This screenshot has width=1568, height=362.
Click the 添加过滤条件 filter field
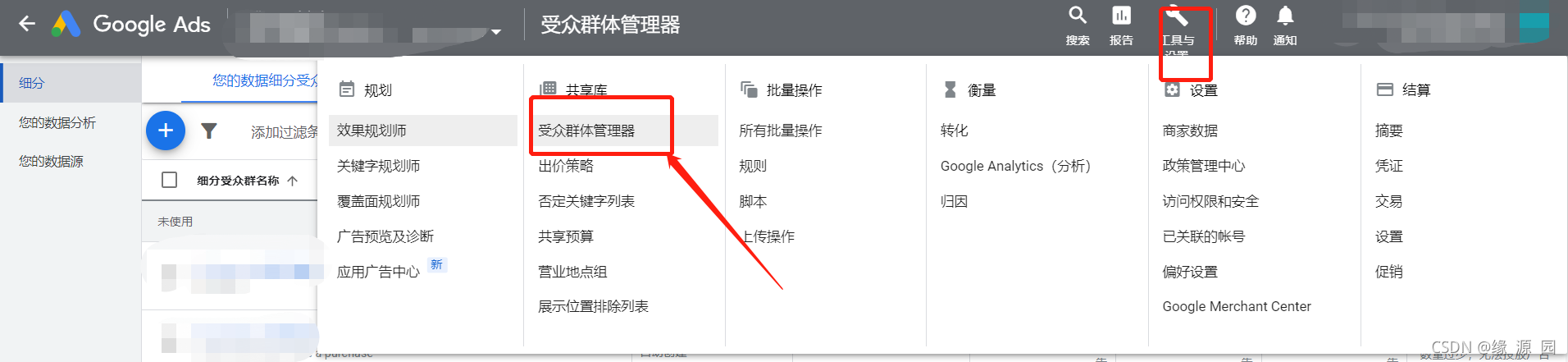(x=284, y=132)
